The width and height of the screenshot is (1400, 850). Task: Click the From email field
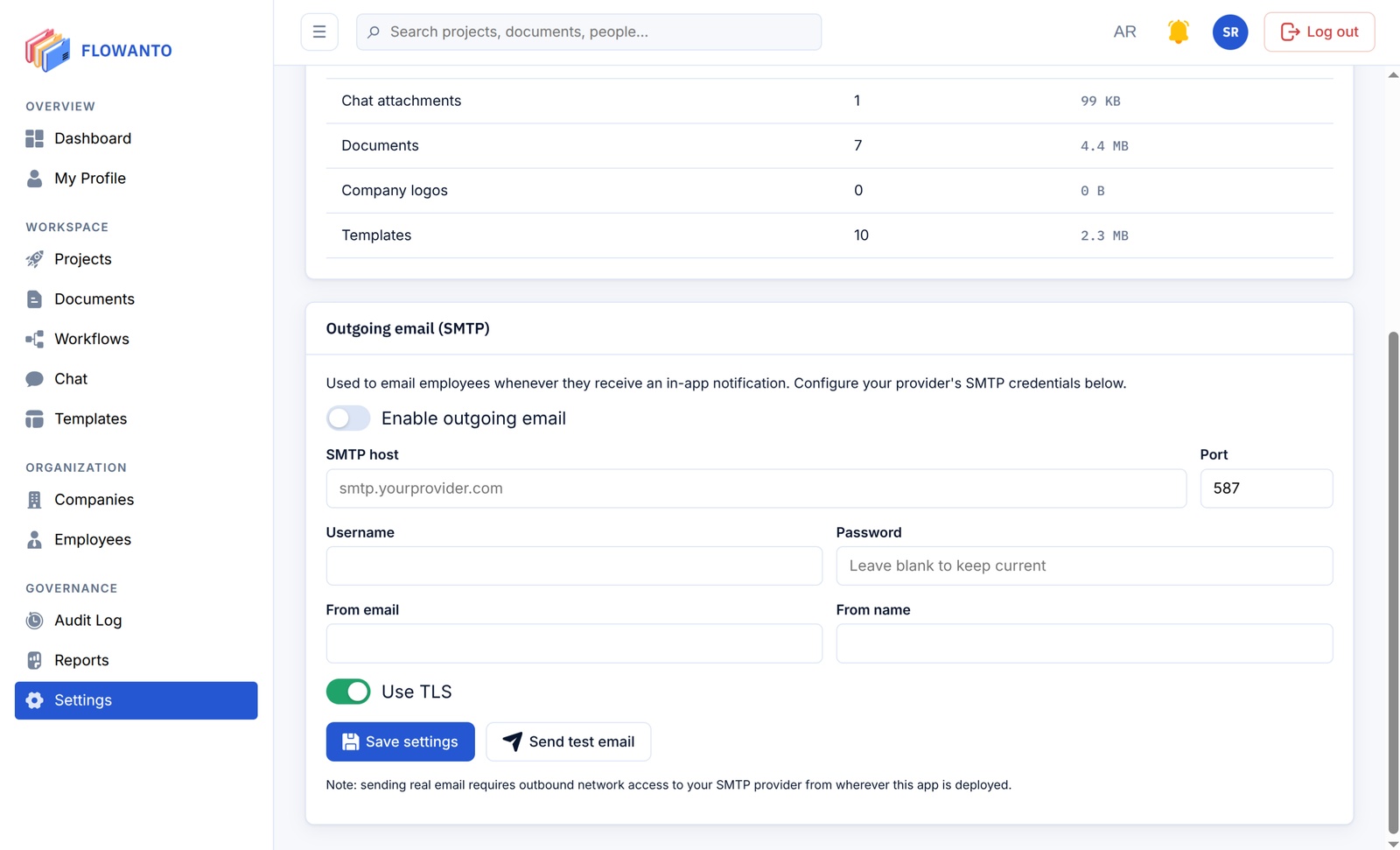click(574, 643)
